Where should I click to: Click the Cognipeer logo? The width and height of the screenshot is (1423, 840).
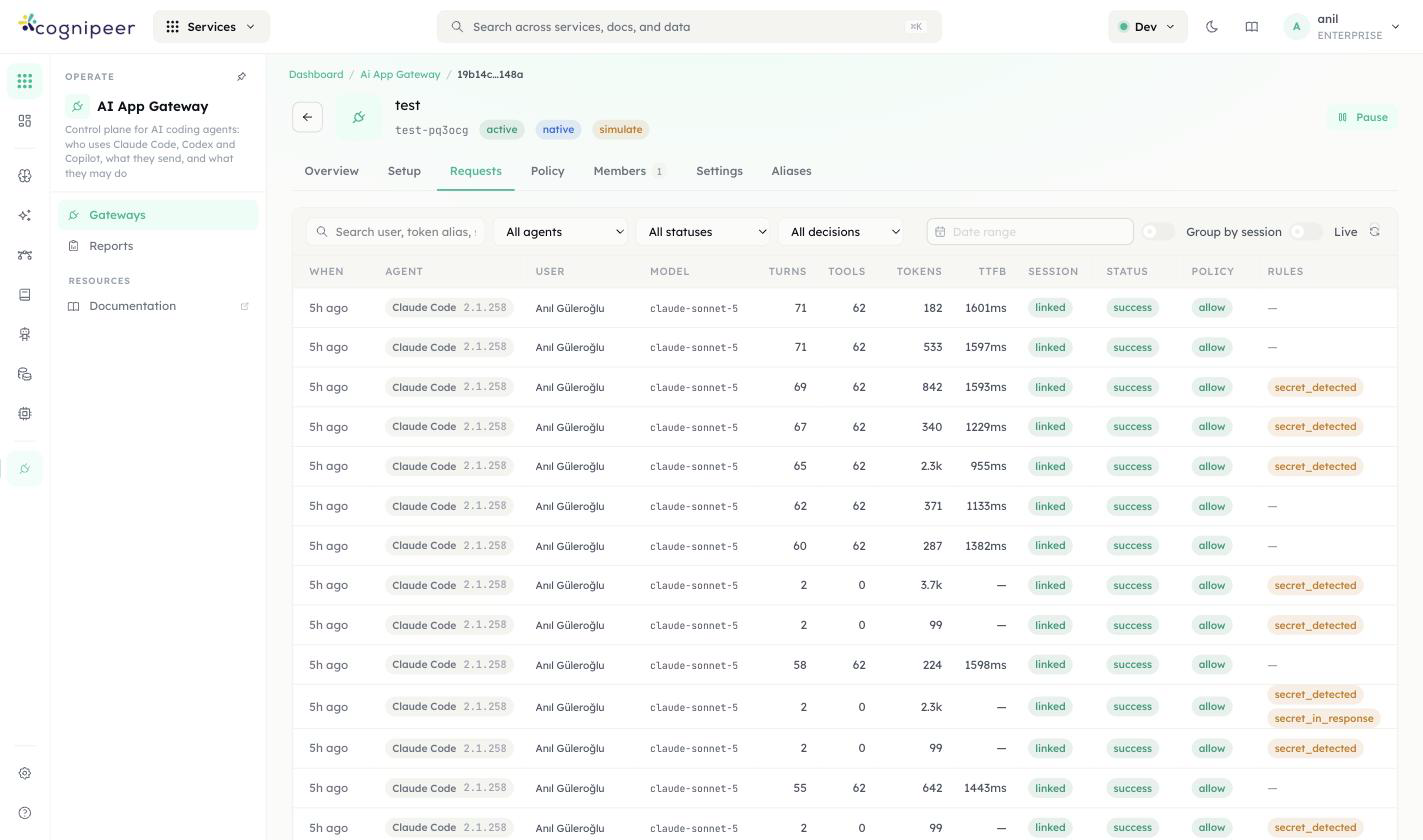tap(76, 27)
